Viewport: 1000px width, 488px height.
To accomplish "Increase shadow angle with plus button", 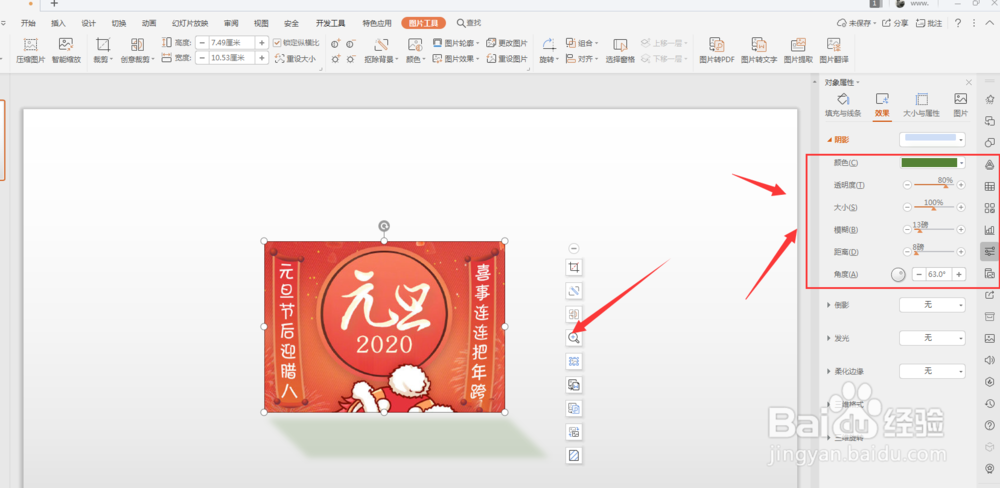I will pyautogui.click(x=959, y=274).
